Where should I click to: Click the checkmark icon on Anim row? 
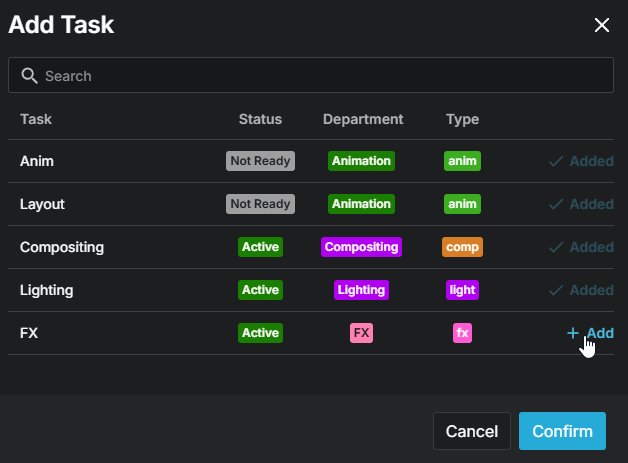pyautogui.click(x=556, y=161)
